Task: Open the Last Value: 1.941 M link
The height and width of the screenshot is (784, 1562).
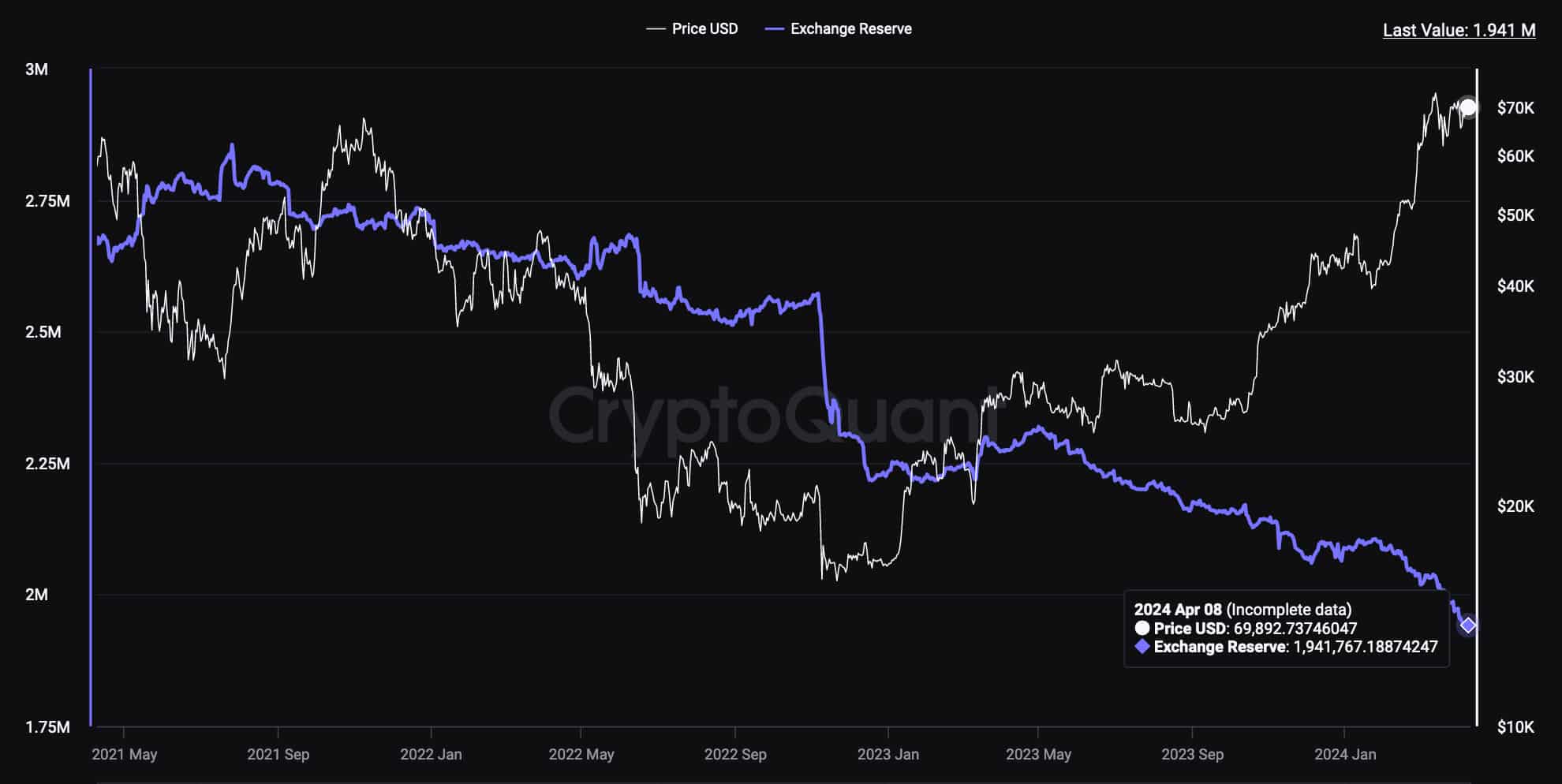Action: click(x=1459, y=31)
